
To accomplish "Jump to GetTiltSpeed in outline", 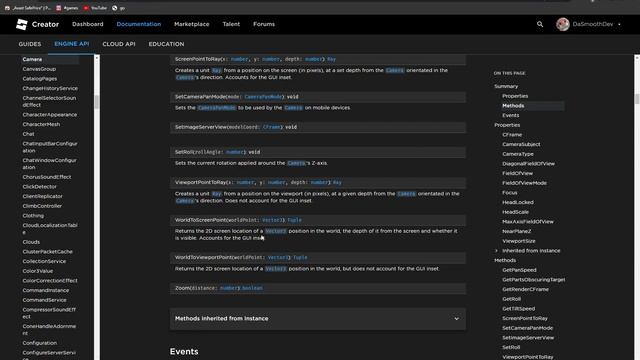I will 518,309.
